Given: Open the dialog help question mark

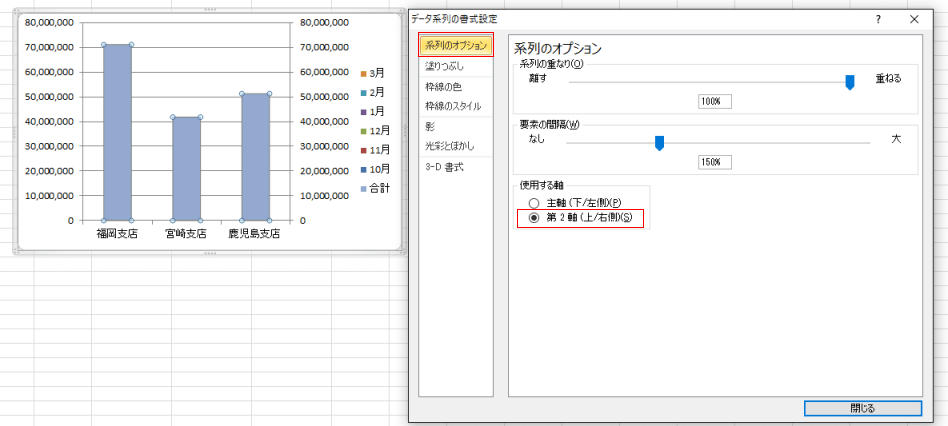Looking at the screenshot, I should (x=878, y=19).
